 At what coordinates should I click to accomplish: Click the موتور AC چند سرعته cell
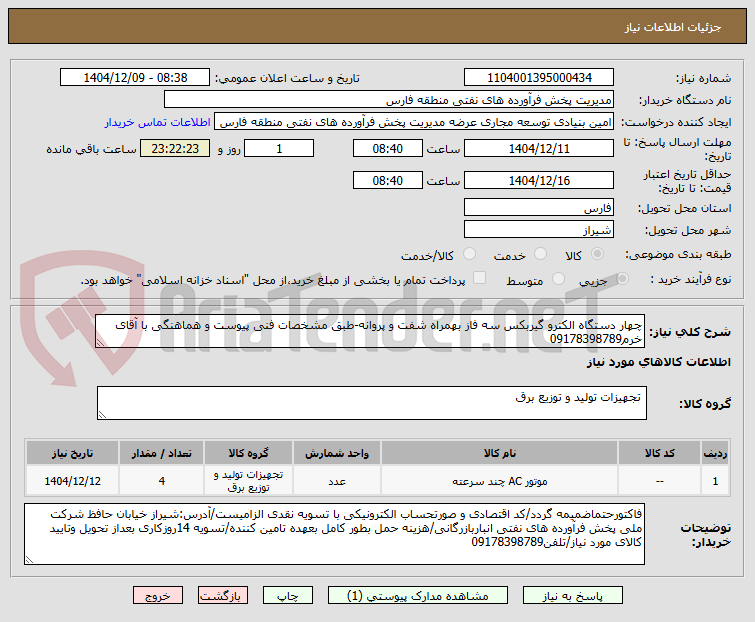tap(499, 481)
